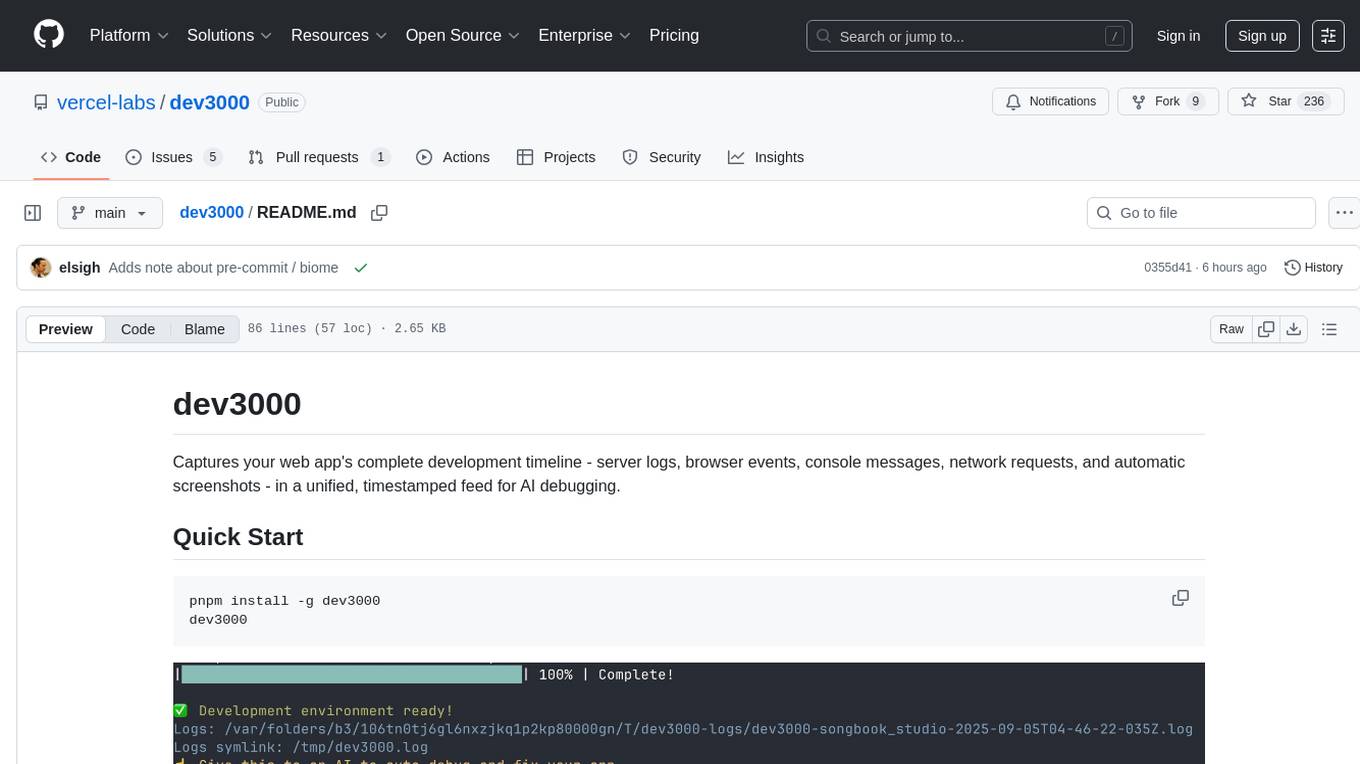Focus the Search or jump to field
Screen dimensions: 1360x764
click(x=969, y=36)
